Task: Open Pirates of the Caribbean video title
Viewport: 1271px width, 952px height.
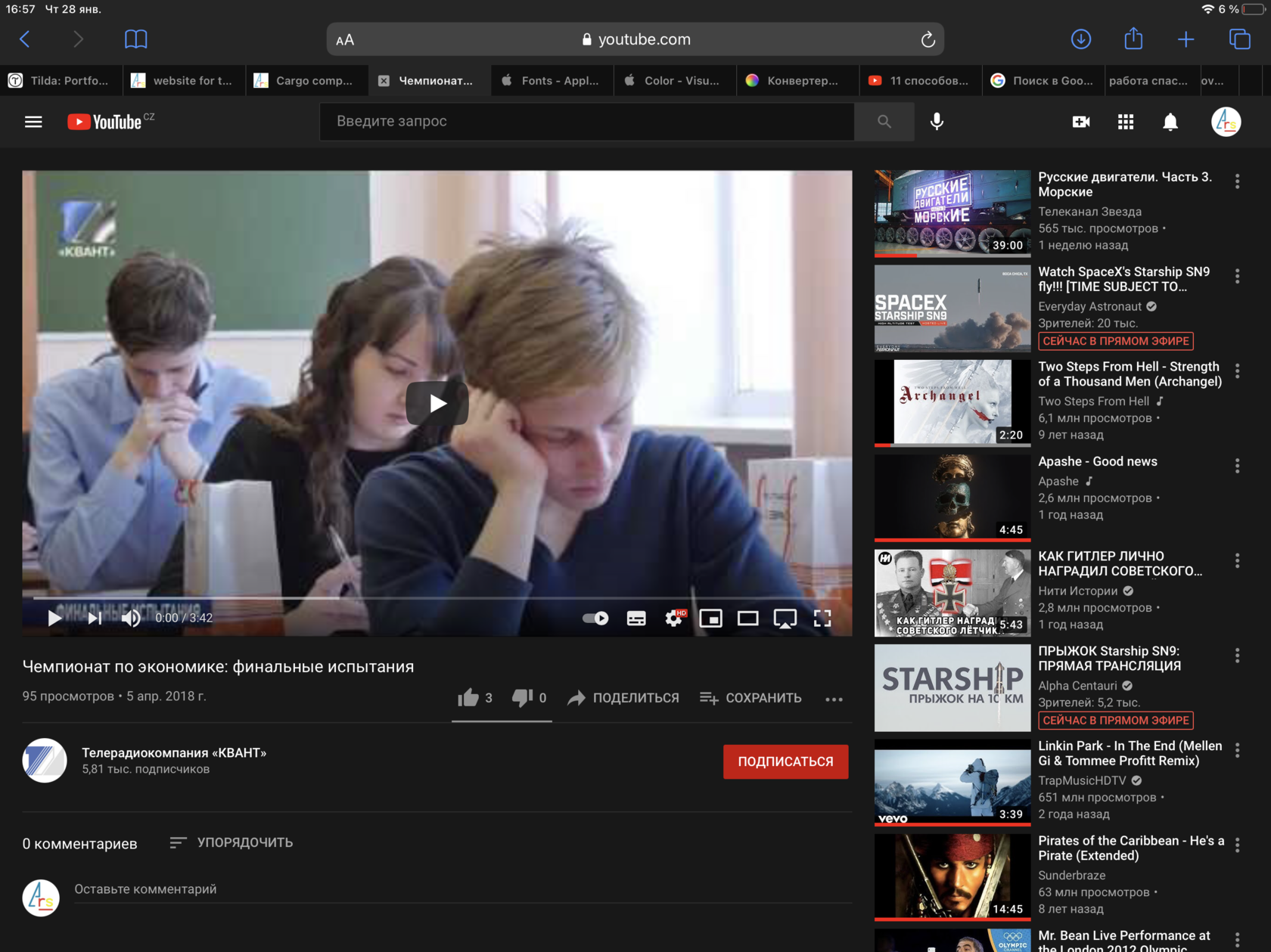Action: pyautogui.click(x=1131, y=848)
